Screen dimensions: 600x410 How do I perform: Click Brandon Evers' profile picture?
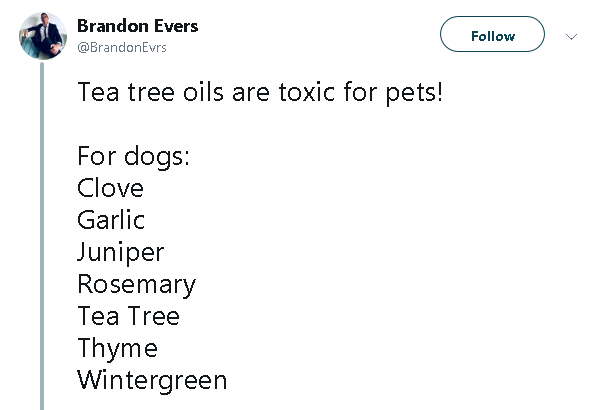(40, 35)
